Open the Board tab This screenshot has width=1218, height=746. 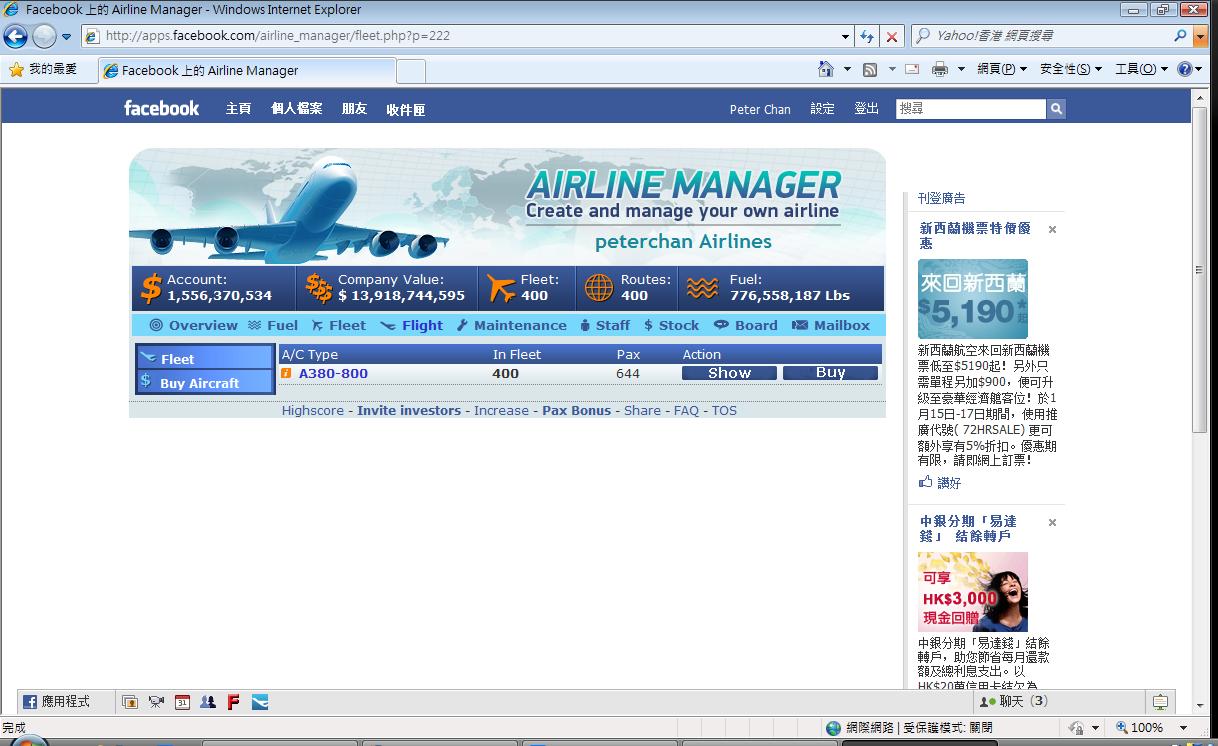click(x=746, y=325)
